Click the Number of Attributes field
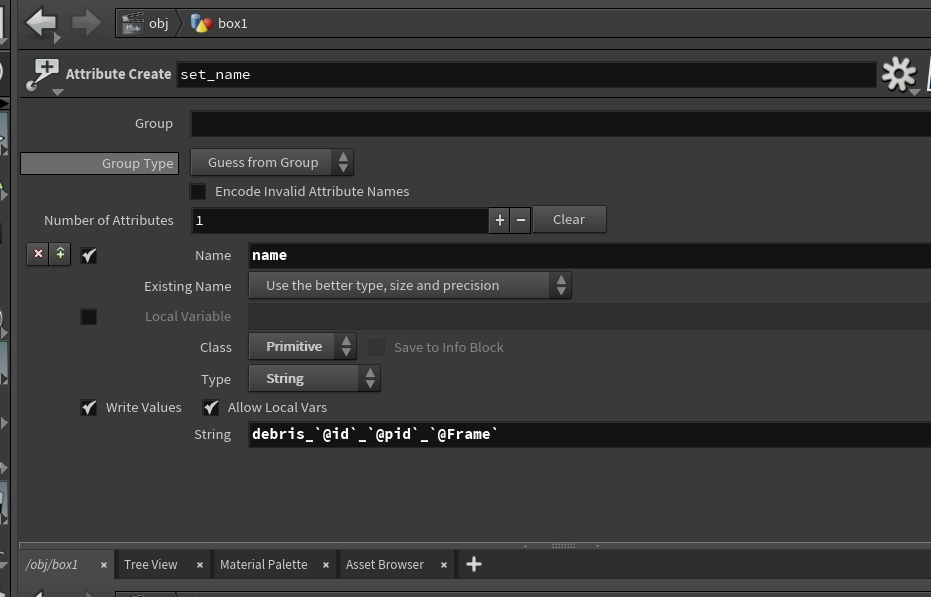 (340, 220)
